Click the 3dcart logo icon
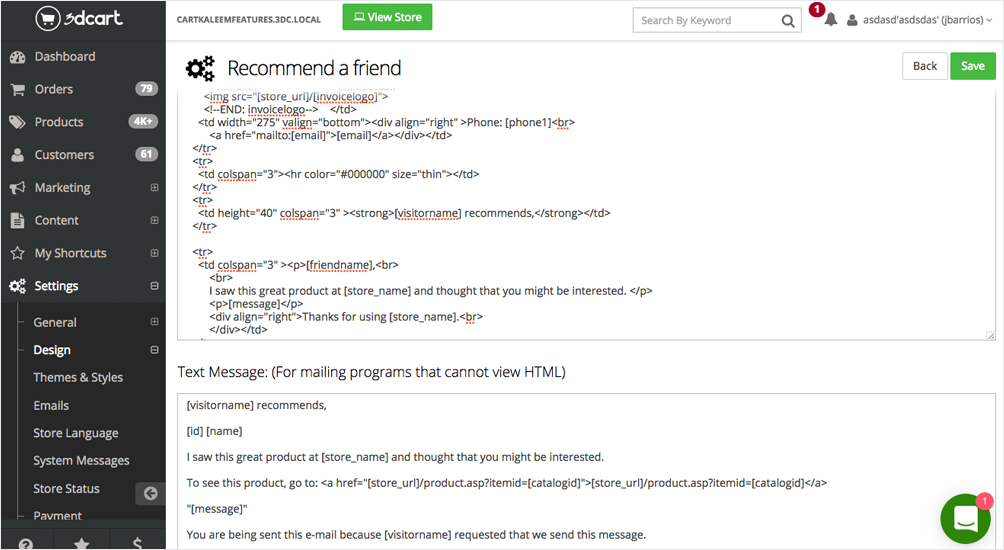Image resolution: width=1004 pixels, height=550 pixels. [48, 19]
